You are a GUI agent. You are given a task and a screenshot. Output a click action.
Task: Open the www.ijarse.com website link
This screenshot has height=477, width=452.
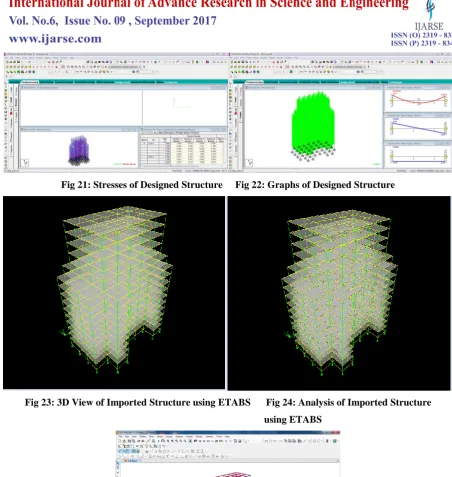coord(55,39)
